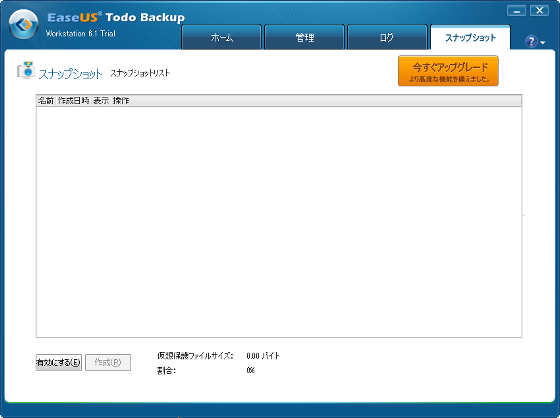Click the 操作 column header
Viewport: 560px width, 418px height.
[x=121, y=101]
